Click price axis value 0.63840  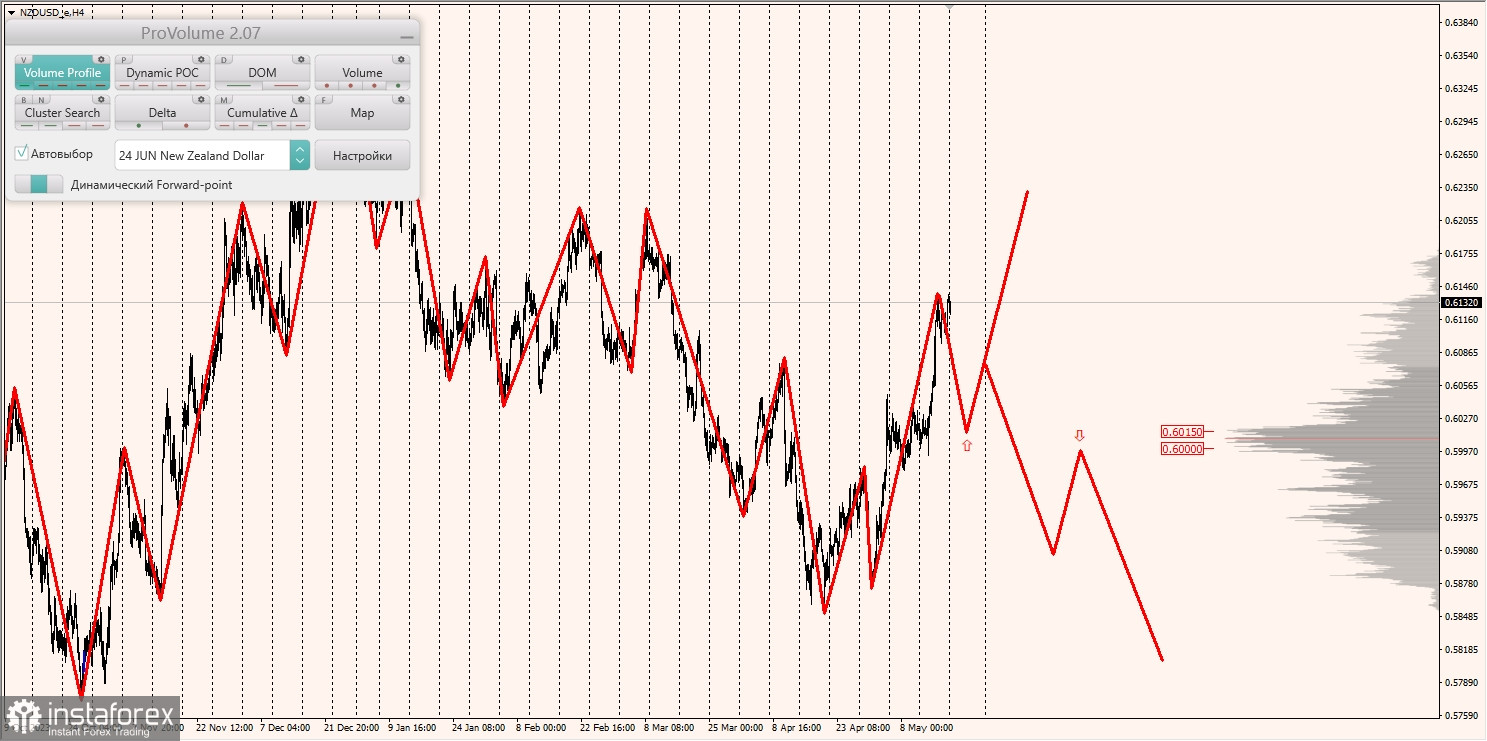click(x=1463, y=22)
